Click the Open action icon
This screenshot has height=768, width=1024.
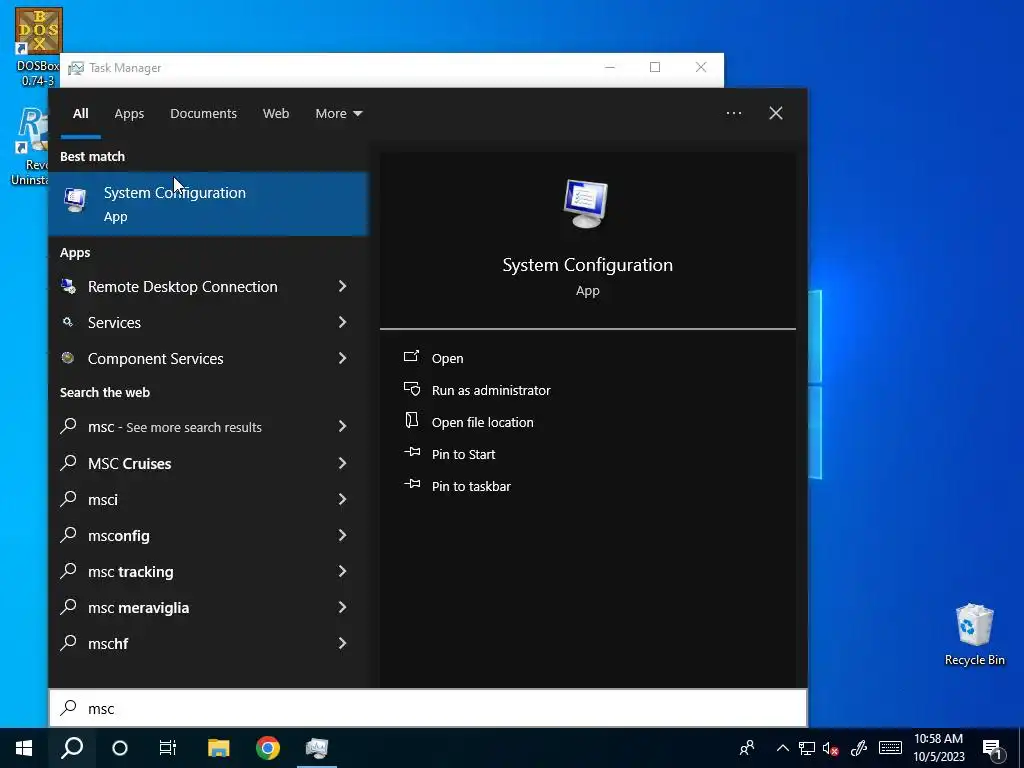pos(411,357)
